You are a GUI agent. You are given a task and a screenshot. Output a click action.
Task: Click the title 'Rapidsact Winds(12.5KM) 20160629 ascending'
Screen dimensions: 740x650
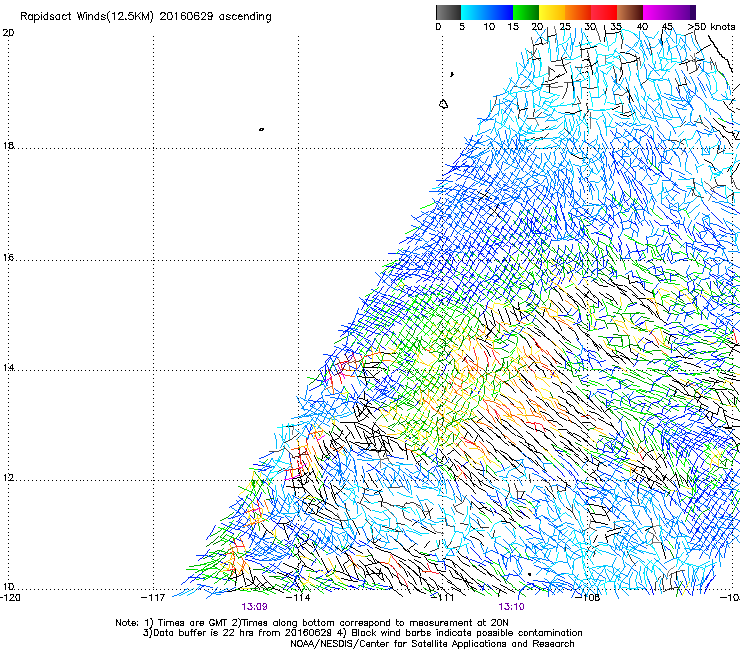coord(146,17)
